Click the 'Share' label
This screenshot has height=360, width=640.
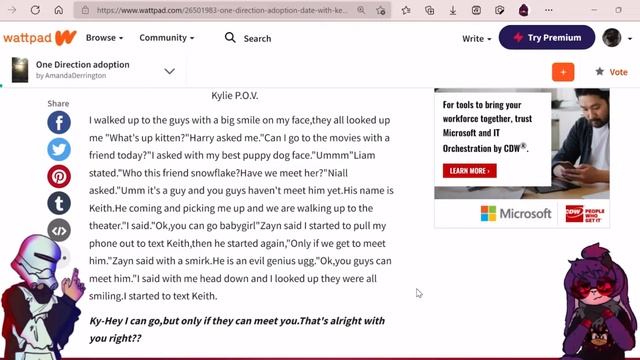(58, 103)
